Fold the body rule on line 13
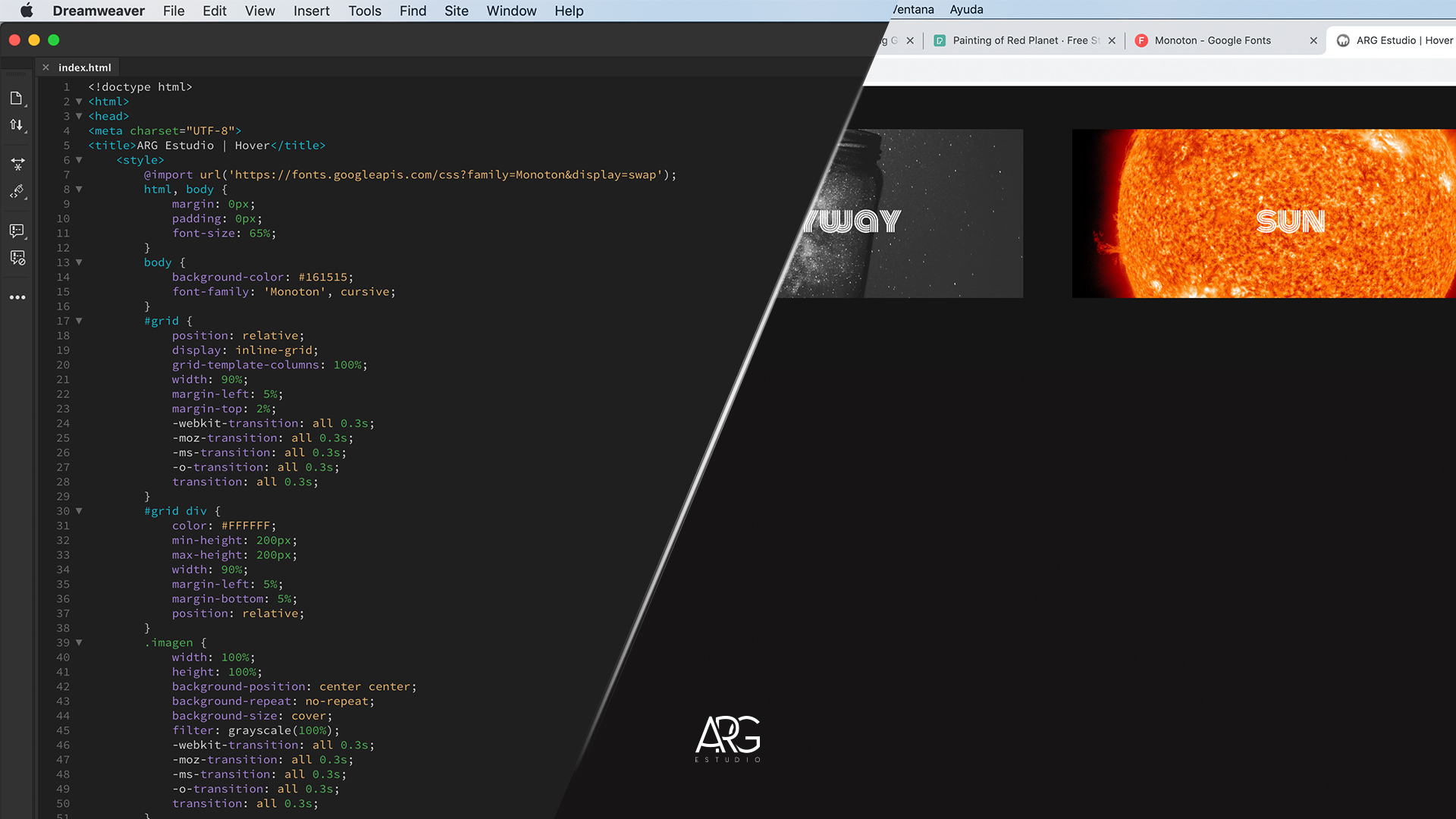Screen dimensions: 1456x819 point(79,262)
